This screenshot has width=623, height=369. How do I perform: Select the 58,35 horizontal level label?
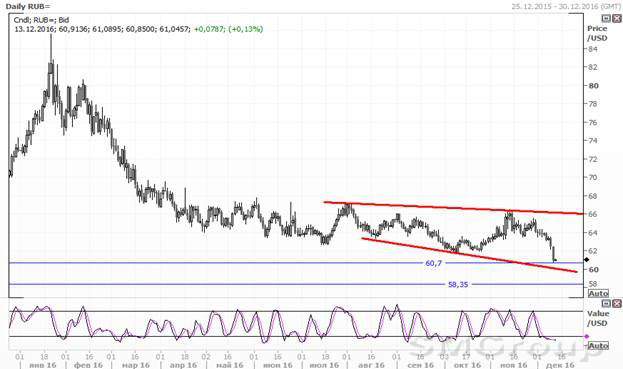click(x=458, y=284)
